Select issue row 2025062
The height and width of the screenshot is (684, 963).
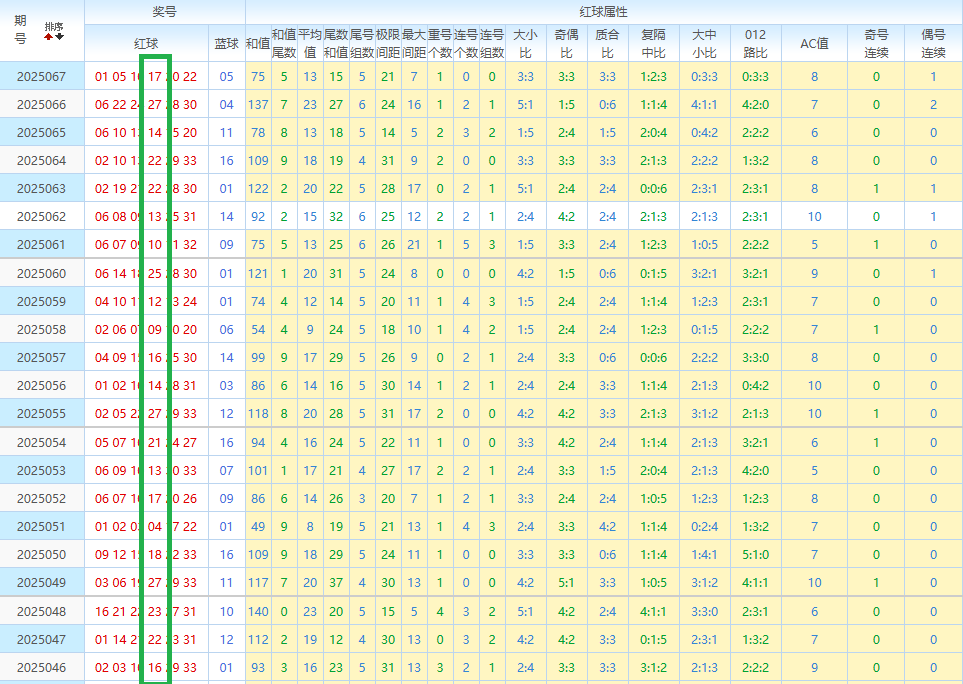[42, 217]
